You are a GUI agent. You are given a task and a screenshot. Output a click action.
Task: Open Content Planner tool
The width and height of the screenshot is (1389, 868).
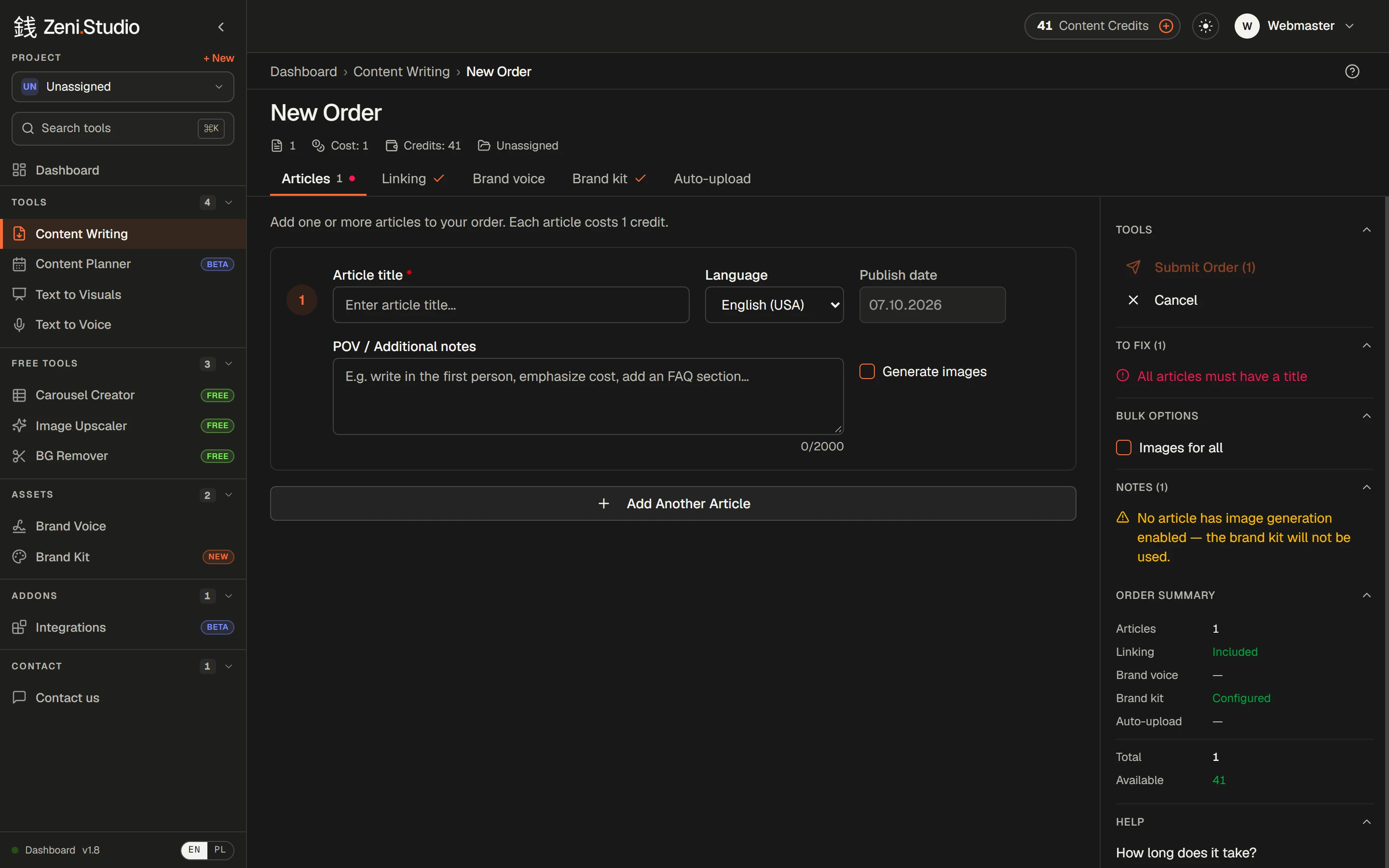tap(123, 264)
